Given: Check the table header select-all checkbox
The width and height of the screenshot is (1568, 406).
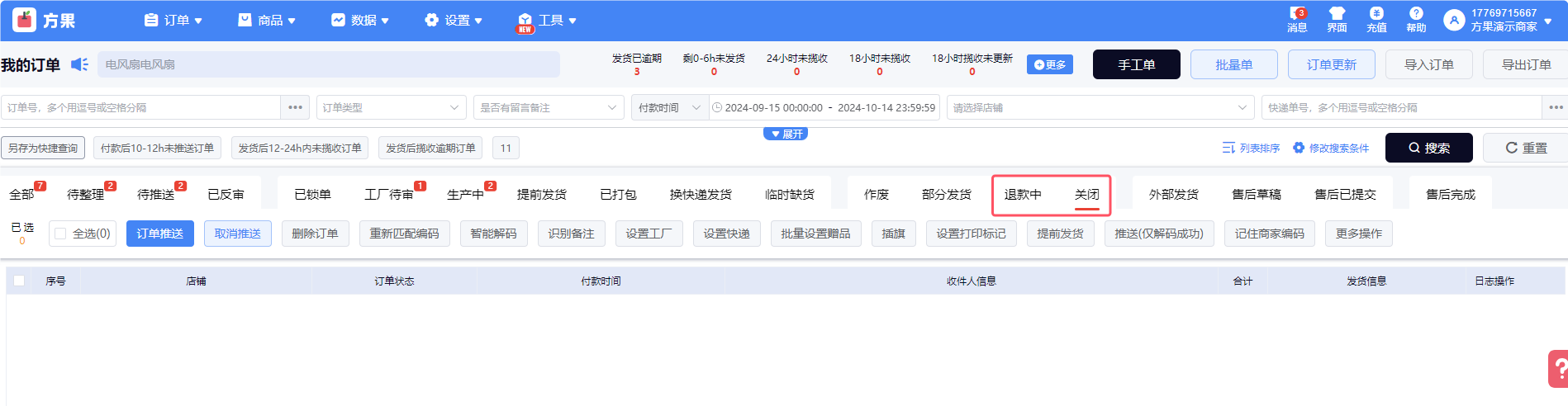Looking at the screenshot, I should point(19,281).
